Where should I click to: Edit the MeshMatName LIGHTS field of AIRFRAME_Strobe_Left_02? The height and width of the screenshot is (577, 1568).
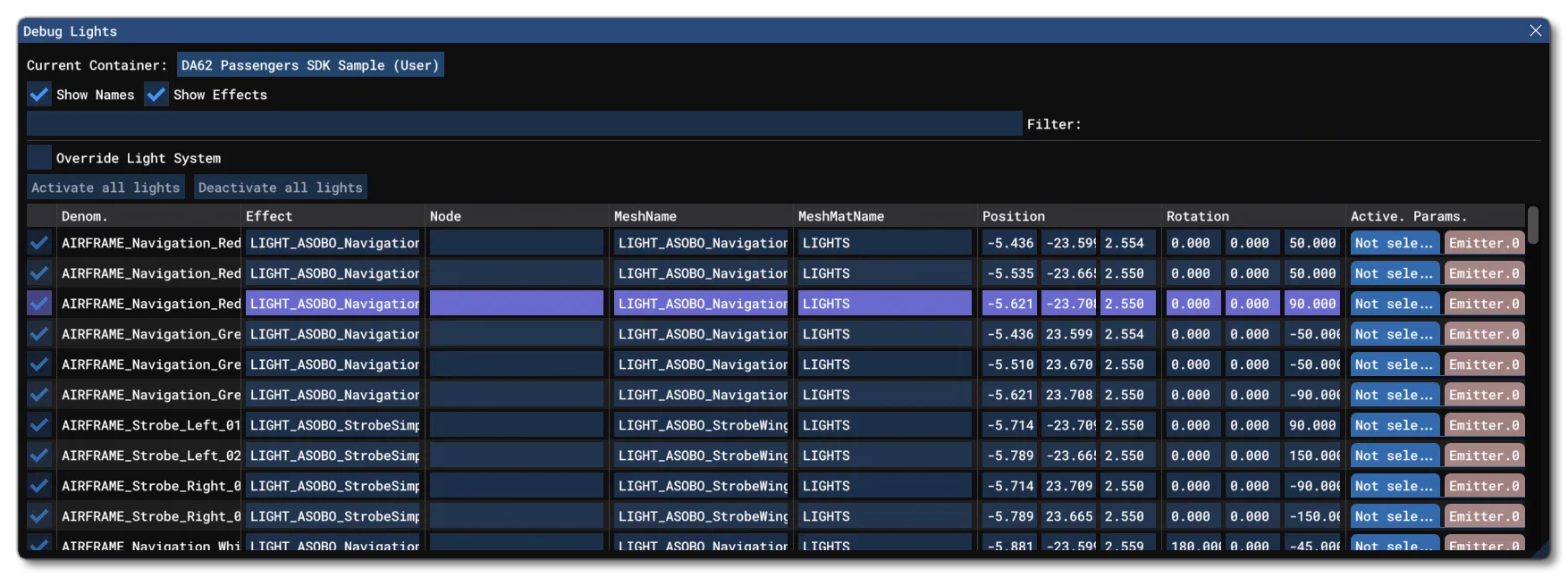[885, 455]
